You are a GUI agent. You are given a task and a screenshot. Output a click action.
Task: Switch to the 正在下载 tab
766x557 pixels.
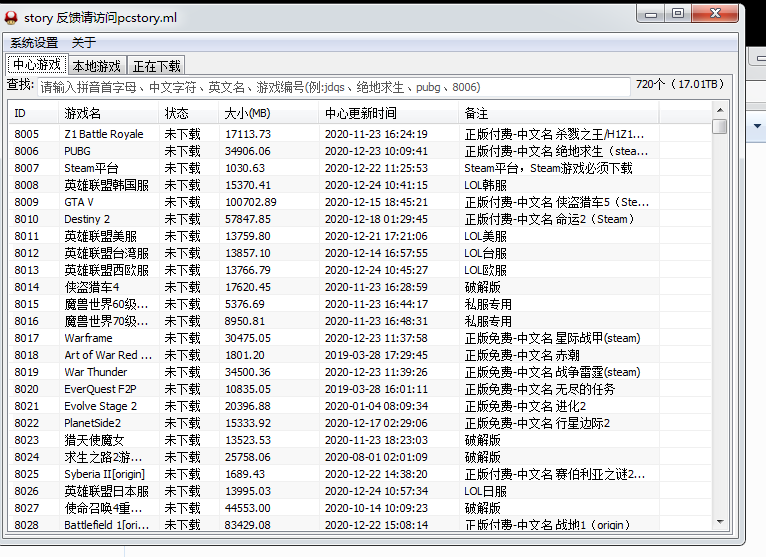click(x=156, y=65)
